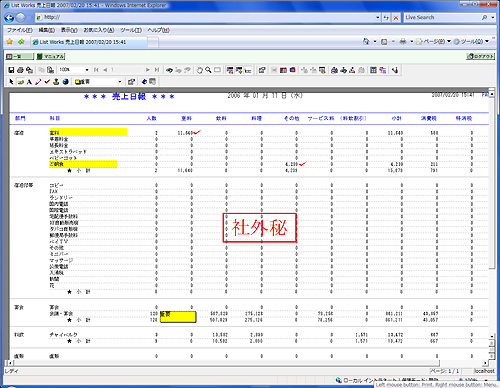Select the arrow pointer tool
The image size is (500, 388).
pyautogui.click(x=11, y=81)
